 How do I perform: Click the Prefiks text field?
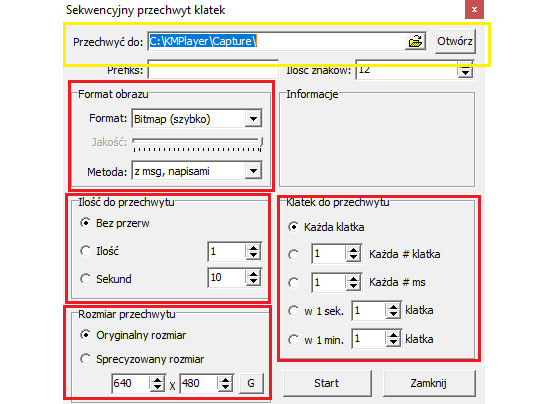[x=213, y=70]
